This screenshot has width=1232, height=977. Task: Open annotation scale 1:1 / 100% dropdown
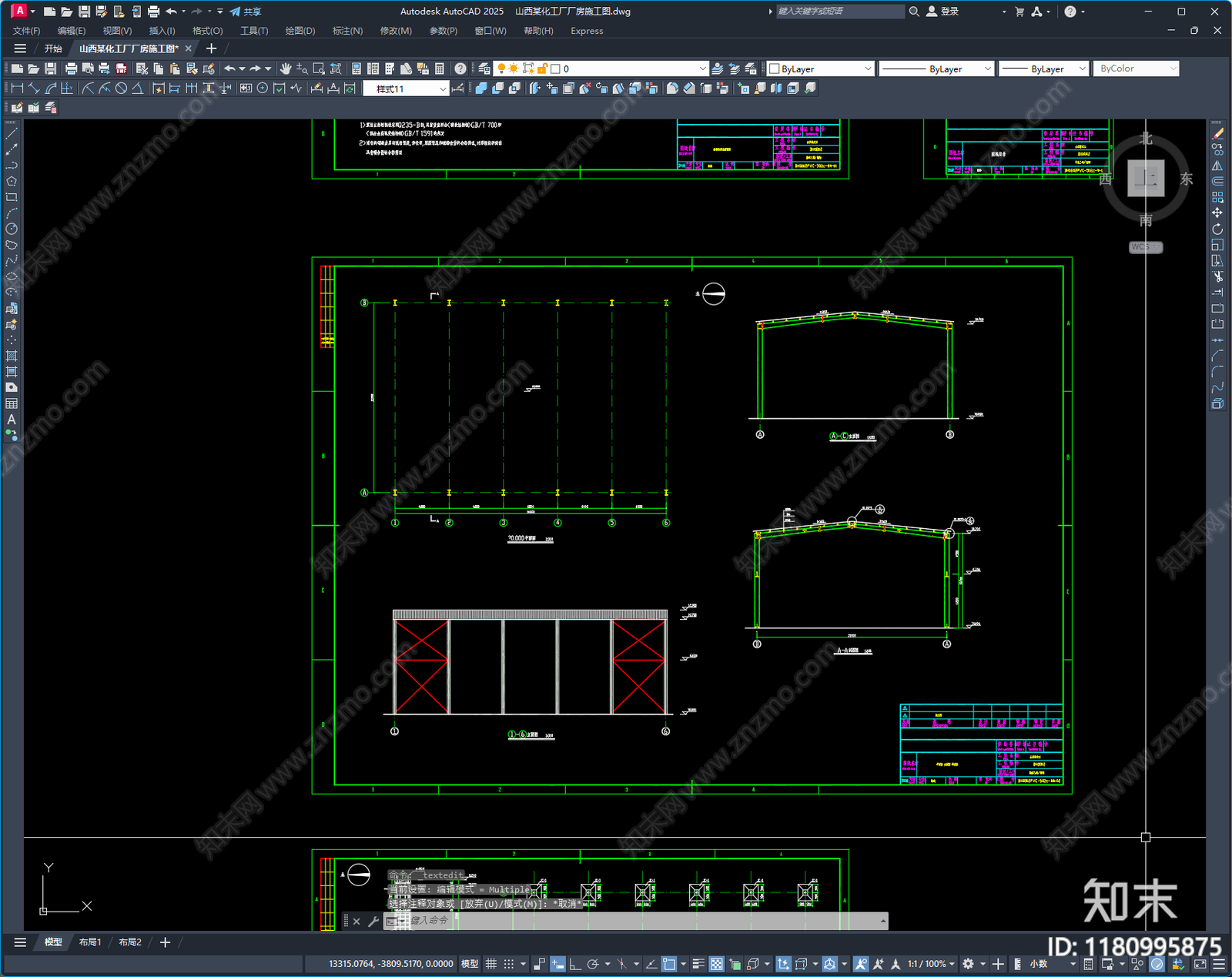tap(931, 964)
